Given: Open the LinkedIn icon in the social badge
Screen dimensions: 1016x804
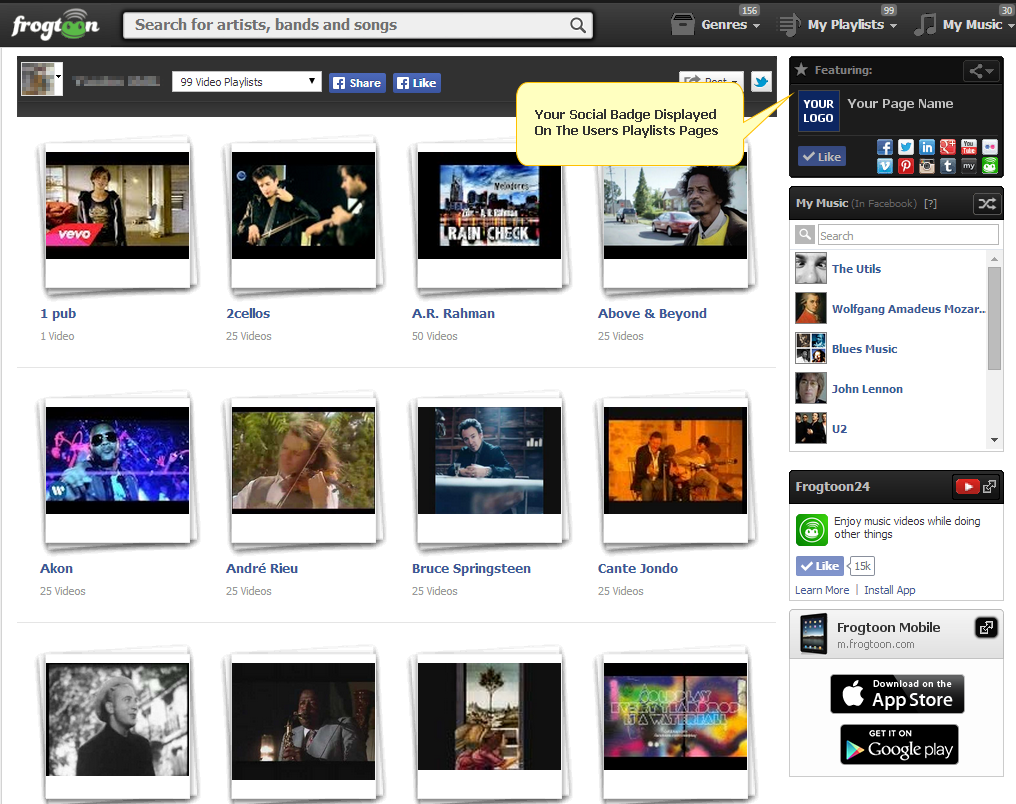Looking at the screenshot, I should [927, 148].
